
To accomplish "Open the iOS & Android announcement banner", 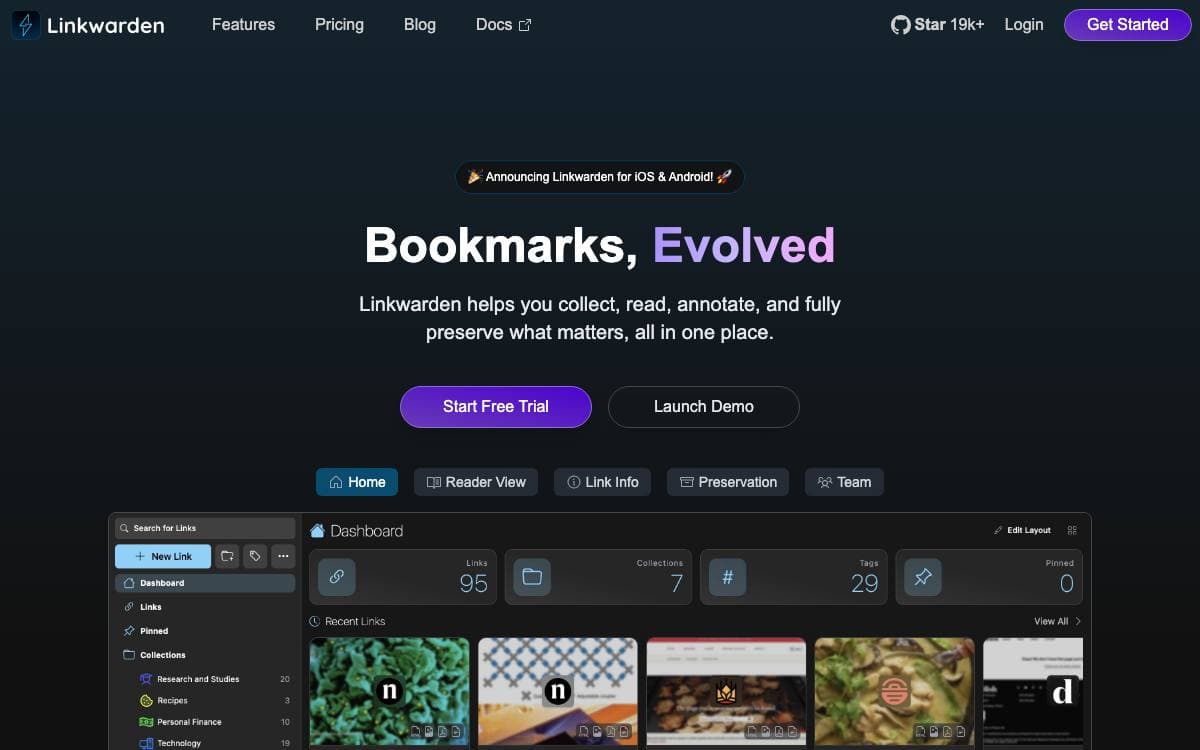I will [x=600, y=177].
